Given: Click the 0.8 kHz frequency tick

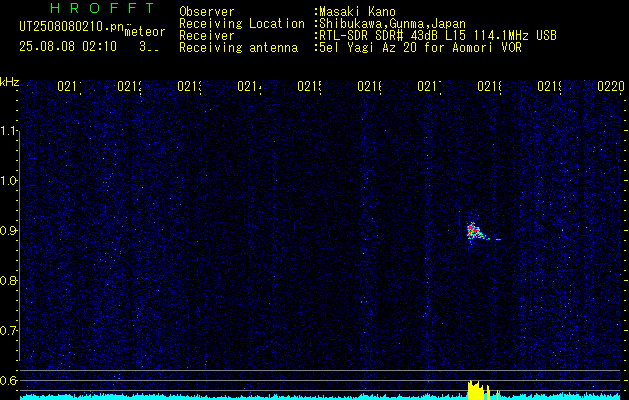Looking at the screenshot, I should coord(9,280).
